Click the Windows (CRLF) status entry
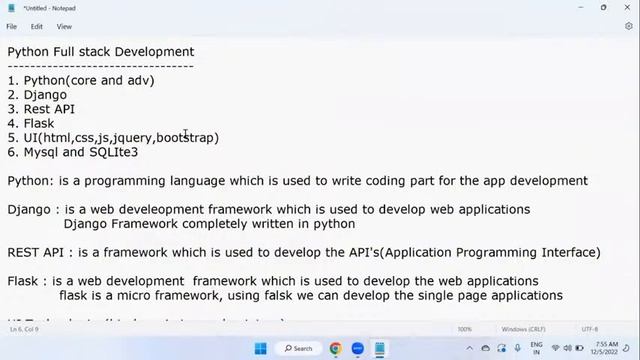640x360 pixels. coord(523,329)
